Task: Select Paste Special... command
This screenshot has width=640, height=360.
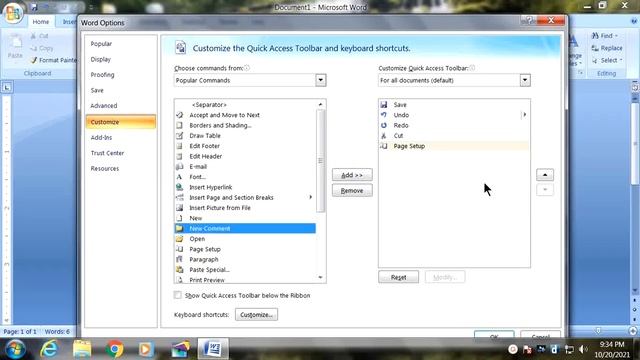Action: (x=245, y=269)
